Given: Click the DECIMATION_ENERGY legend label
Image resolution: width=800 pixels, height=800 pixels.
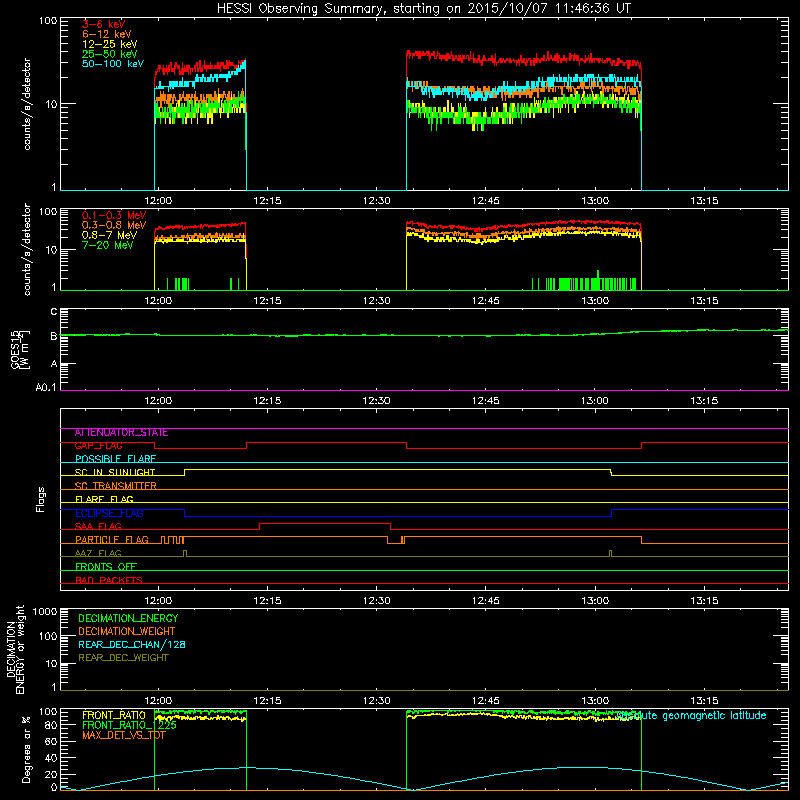Looking at the screenshot, I should pyautogui.click(x=128, y=618).
